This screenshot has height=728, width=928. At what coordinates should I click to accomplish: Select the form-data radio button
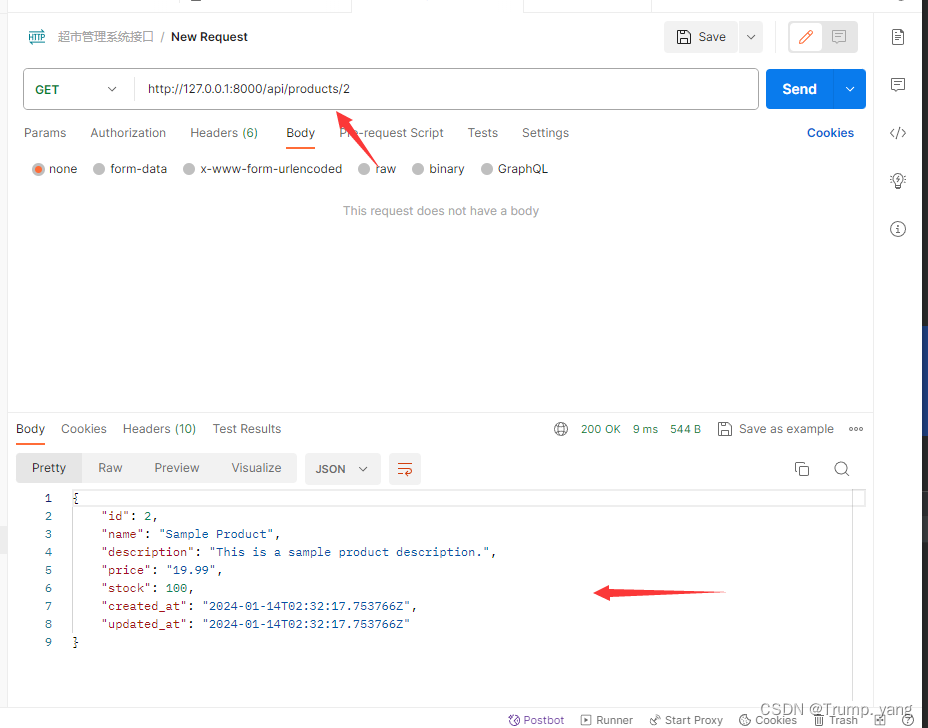click(x=99, y=169)
